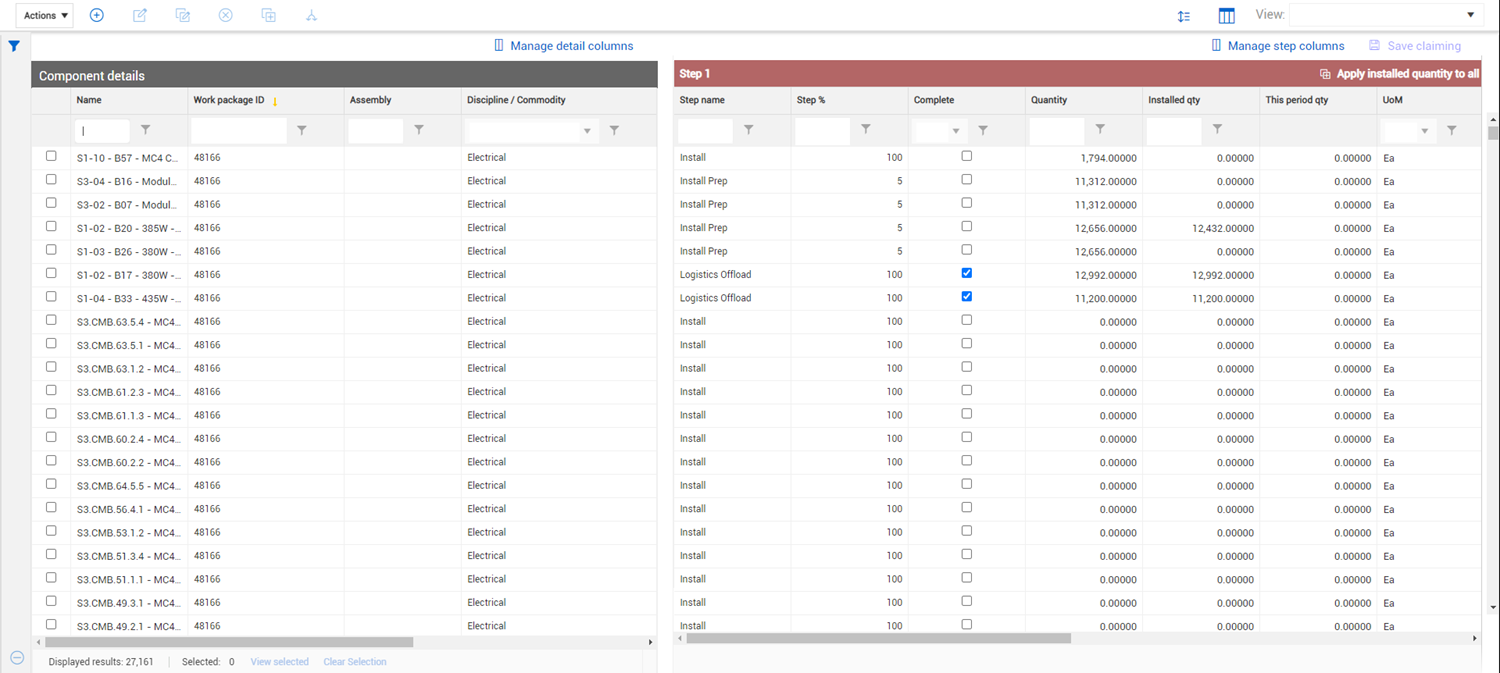This screenshot has height=673, width=1500.
Task: Click the filter icon for Name column
Action: (x=146, y=130)
